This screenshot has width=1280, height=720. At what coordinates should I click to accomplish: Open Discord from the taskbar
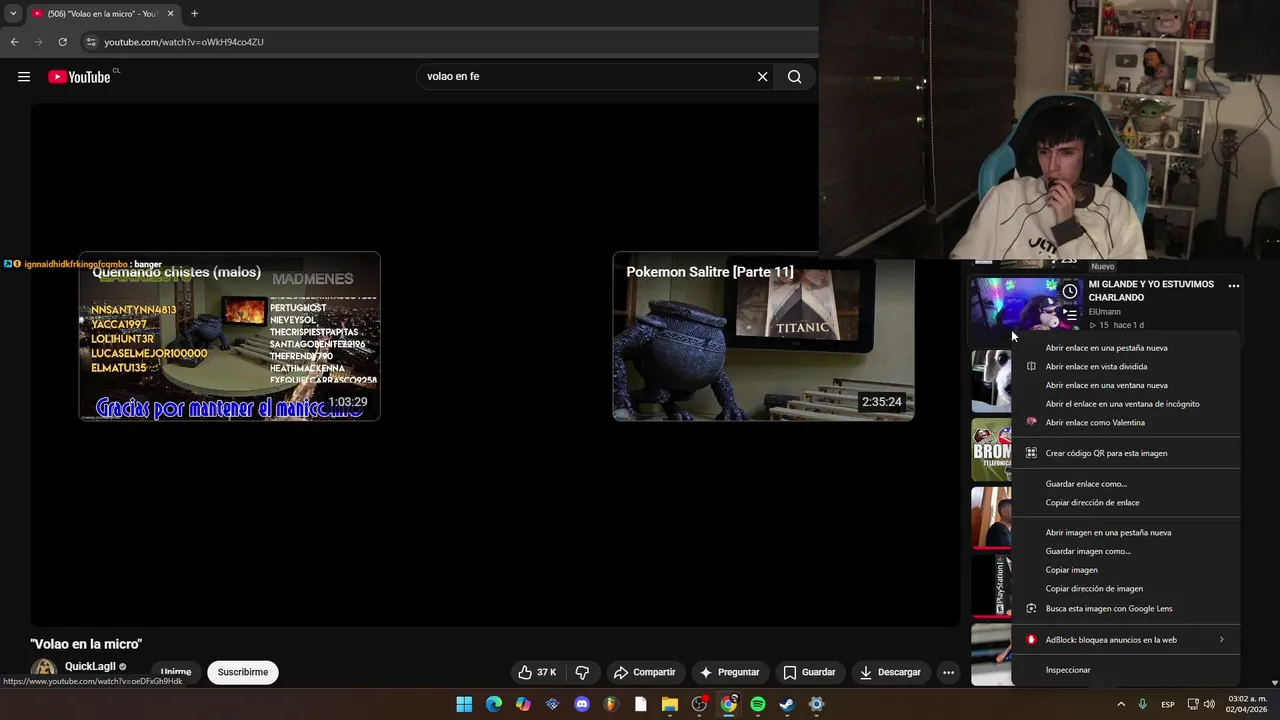582,704
